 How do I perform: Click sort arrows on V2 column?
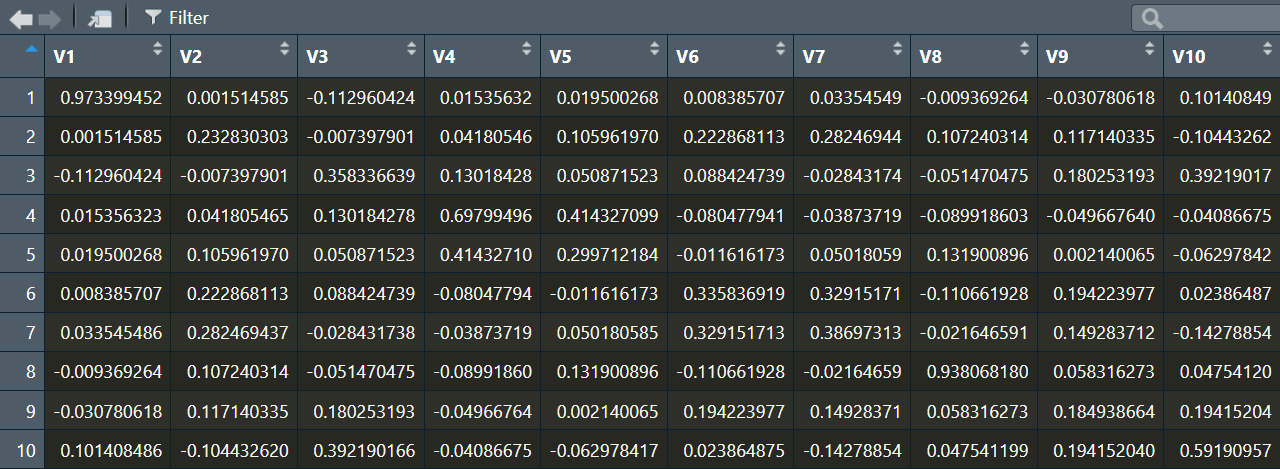pos(284,48)
